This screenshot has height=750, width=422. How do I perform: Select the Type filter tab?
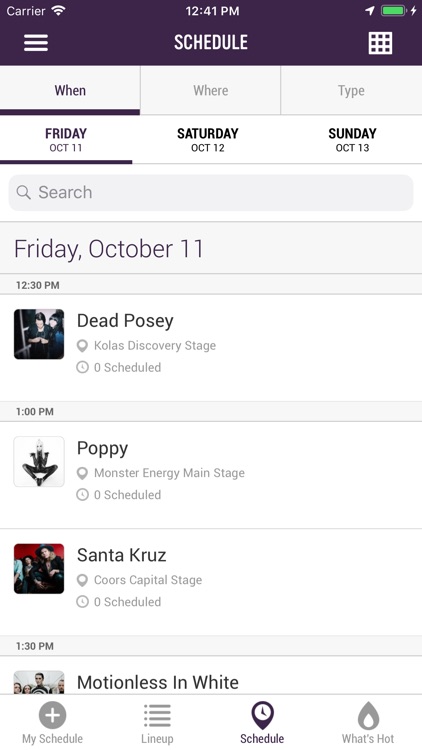(351, 90)
